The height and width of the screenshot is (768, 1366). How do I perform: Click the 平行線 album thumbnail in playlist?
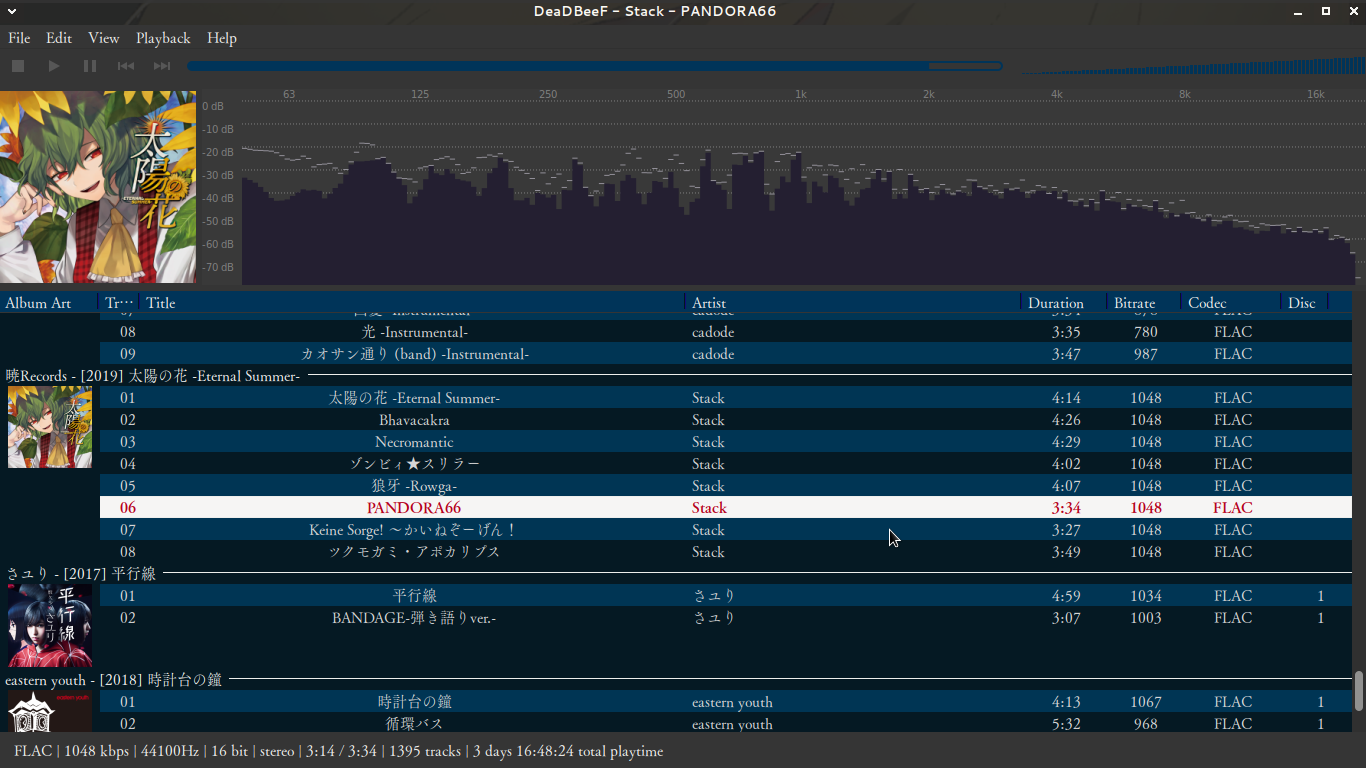[x=50, y=625]
